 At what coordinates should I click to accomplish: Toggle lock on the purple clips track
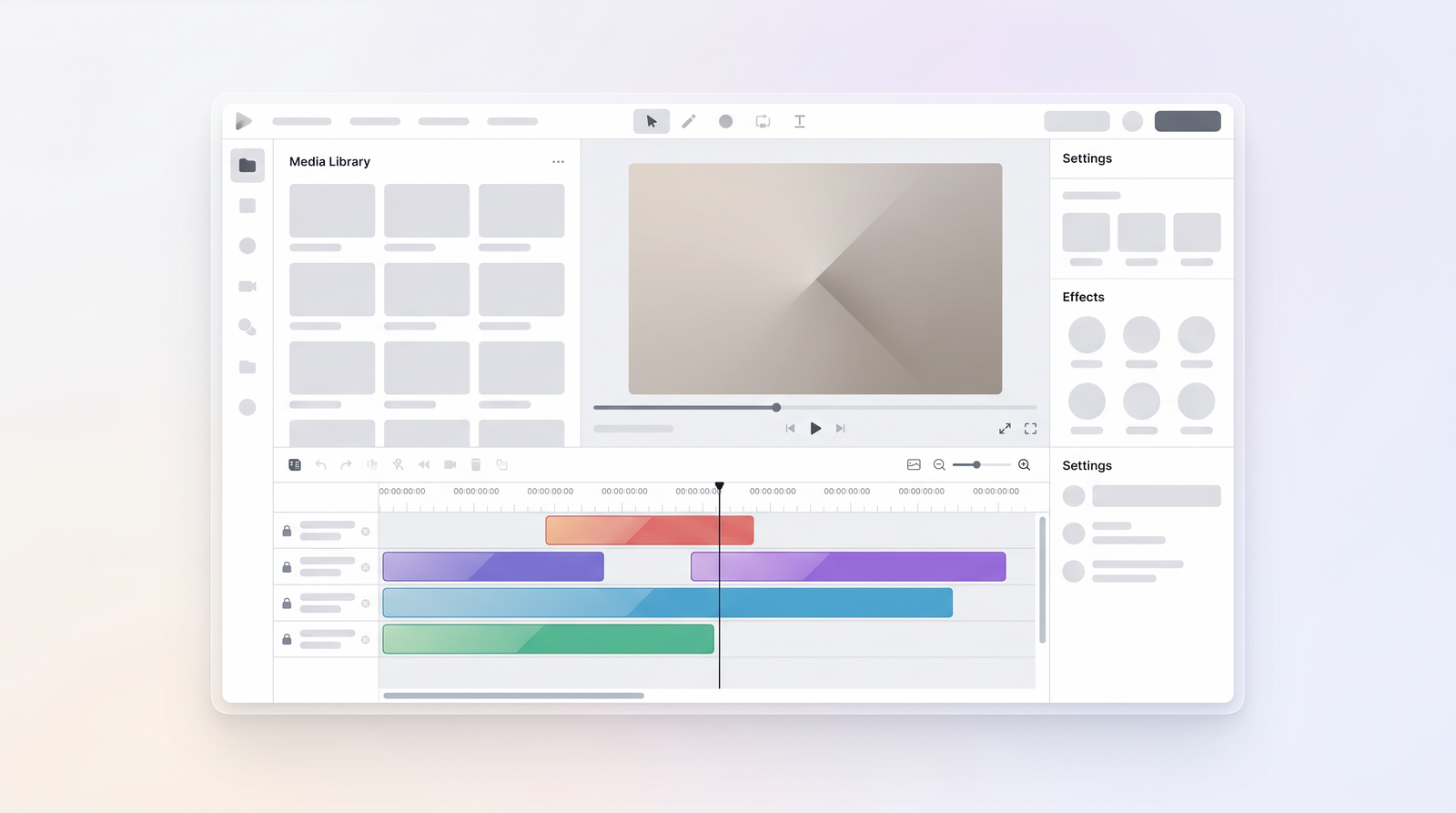pos(287,567)
